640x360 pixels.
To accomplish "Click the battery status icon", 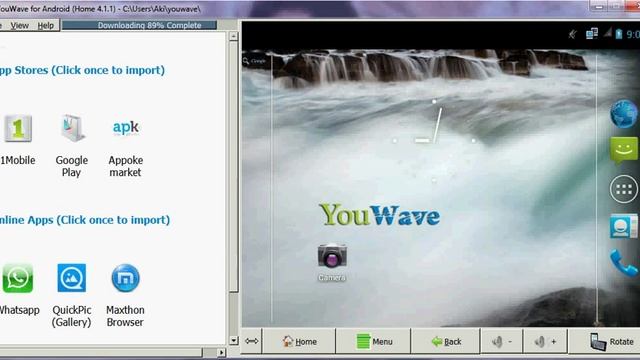I will [619, 34].
